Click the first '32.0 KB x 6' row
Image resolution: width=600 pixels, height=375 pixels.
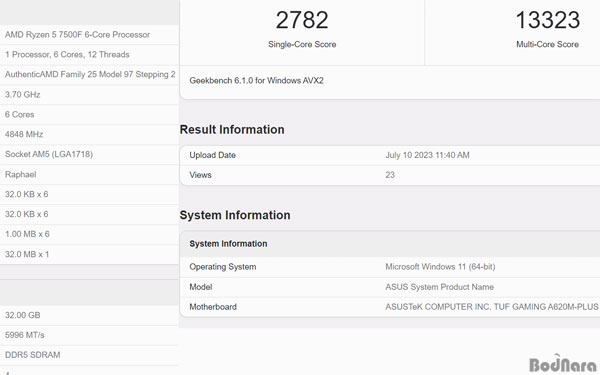(x=89, y=194)
